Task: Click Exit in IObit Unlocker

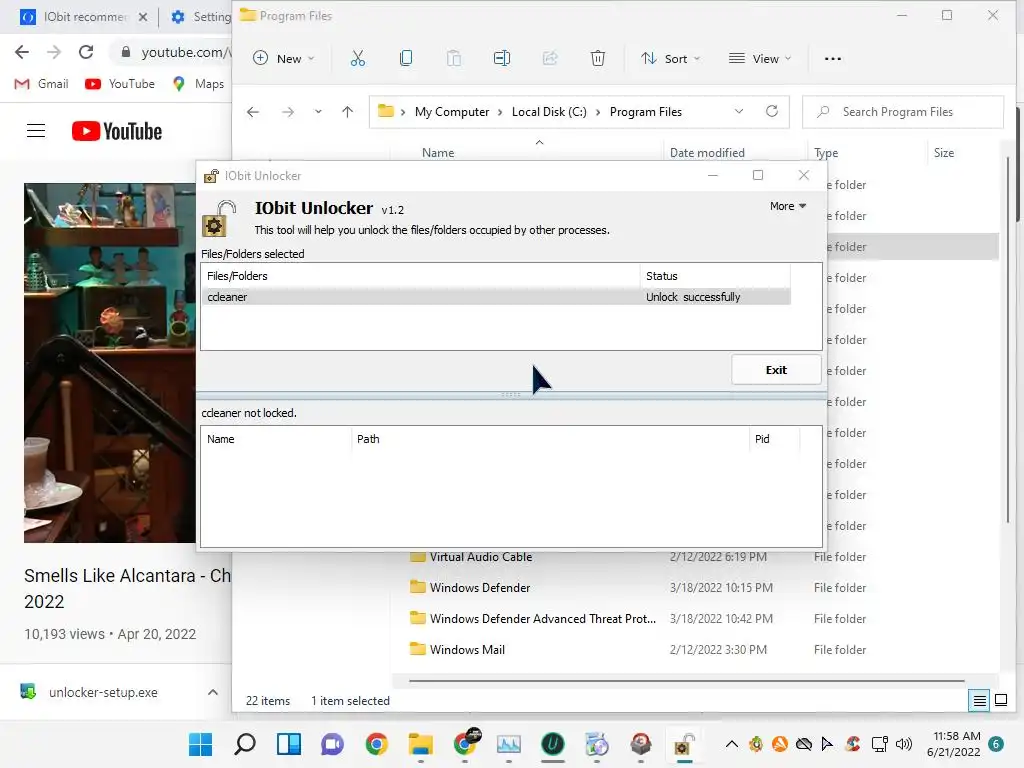Action: coord(776,370)
